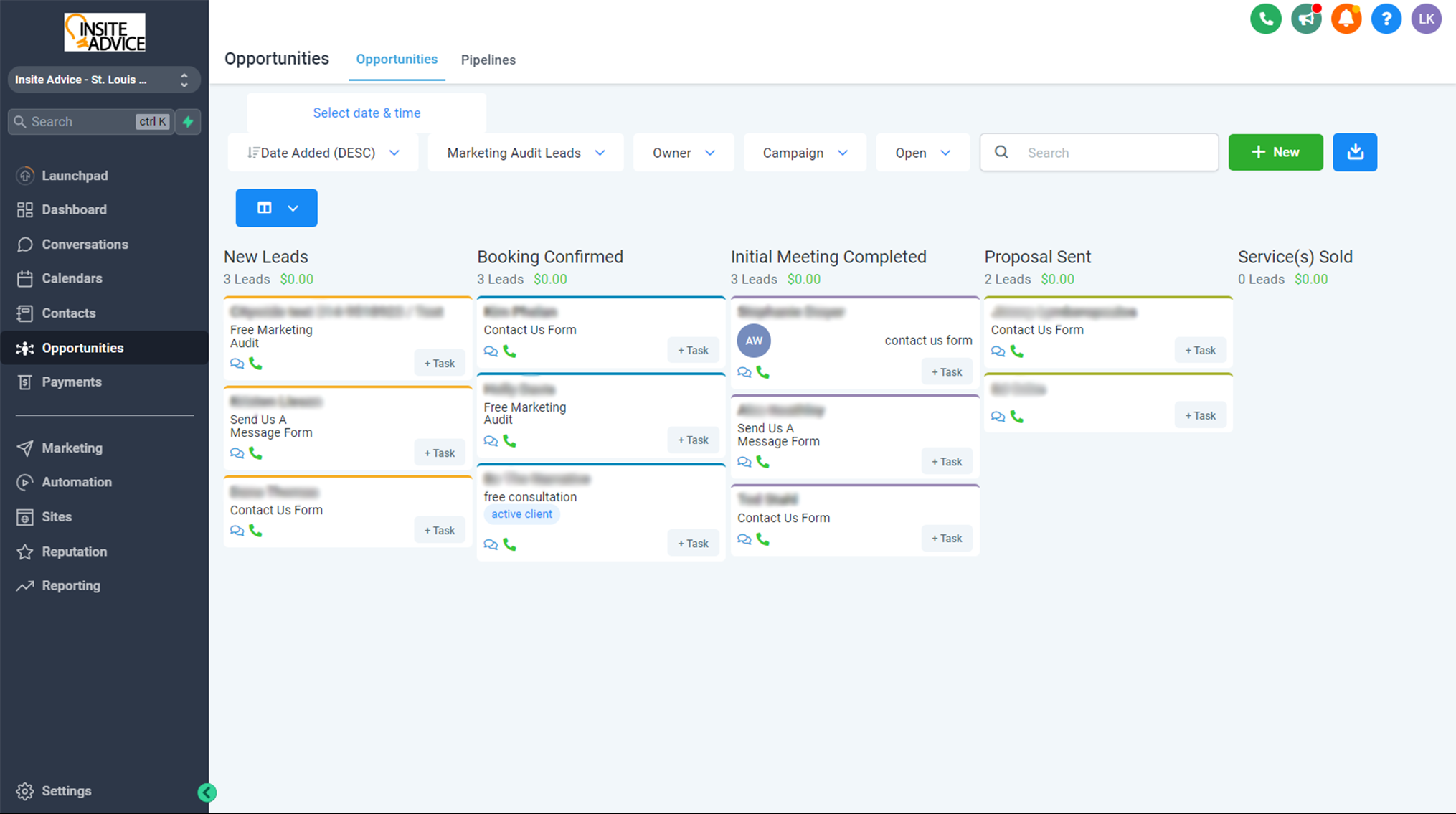Open the chat icon on Kim Phelan's card
Viewport: 1456px width, 814px height.
point(491,351)
